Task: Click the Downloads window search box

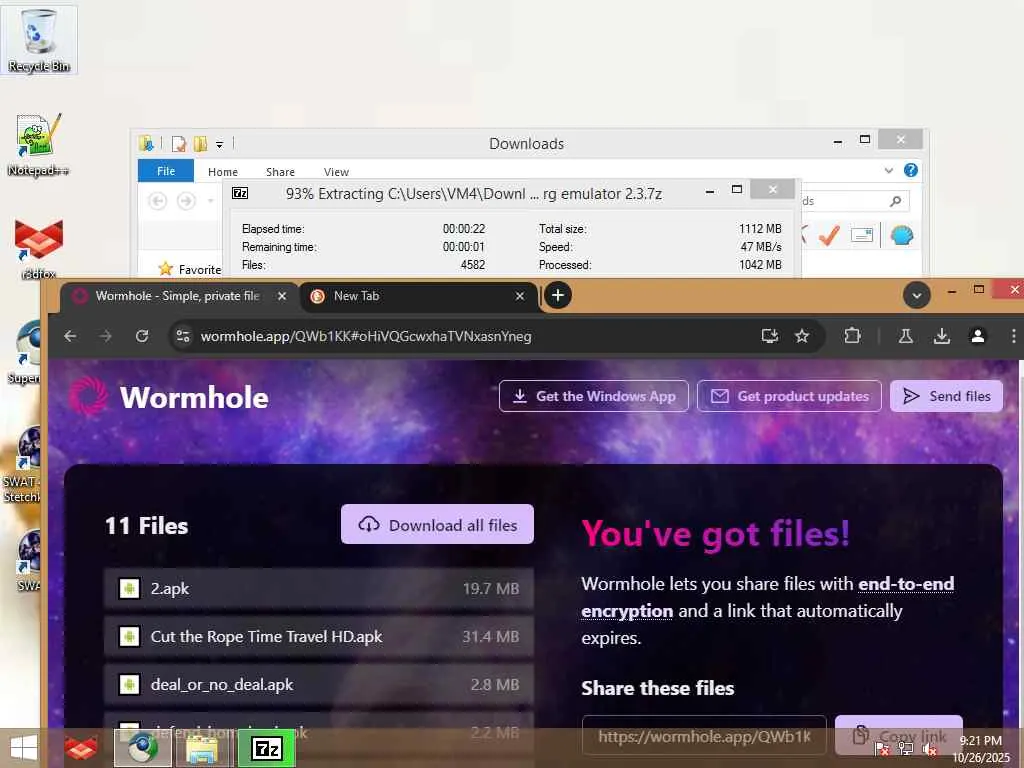Action: 854,201
